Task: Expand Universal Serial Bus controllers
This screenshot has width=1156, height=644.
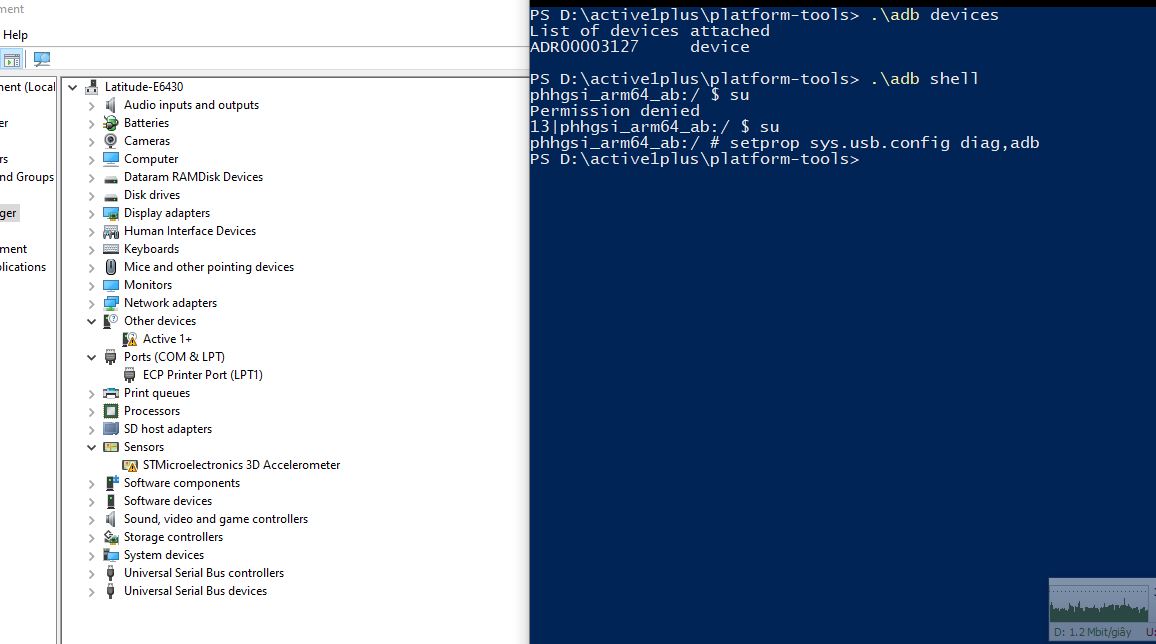Action: pyautogui.click(x=92, y=573)
